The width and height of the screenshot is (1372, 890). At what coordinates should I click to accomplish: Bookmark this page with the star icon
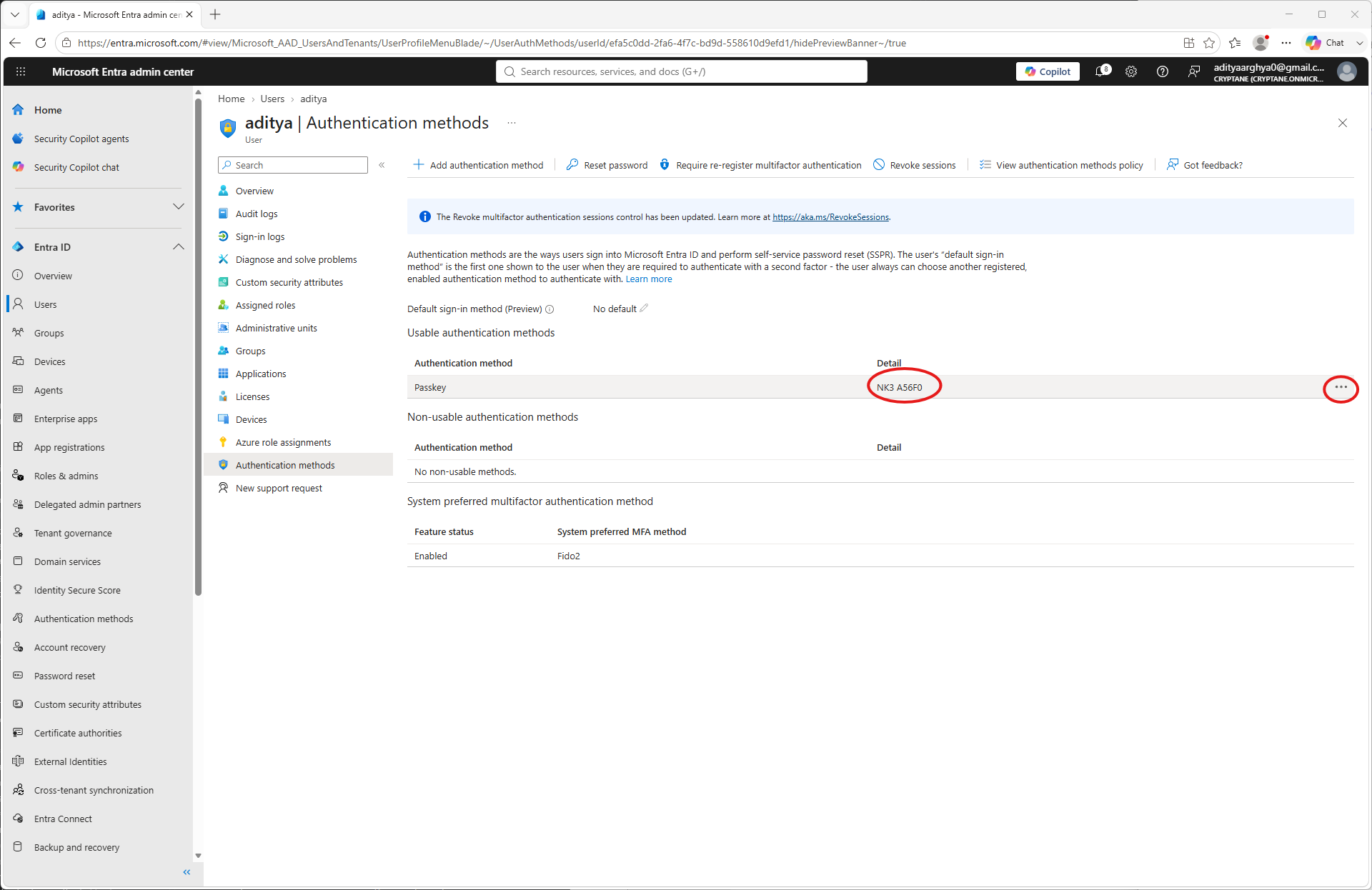pos(1209,43)
